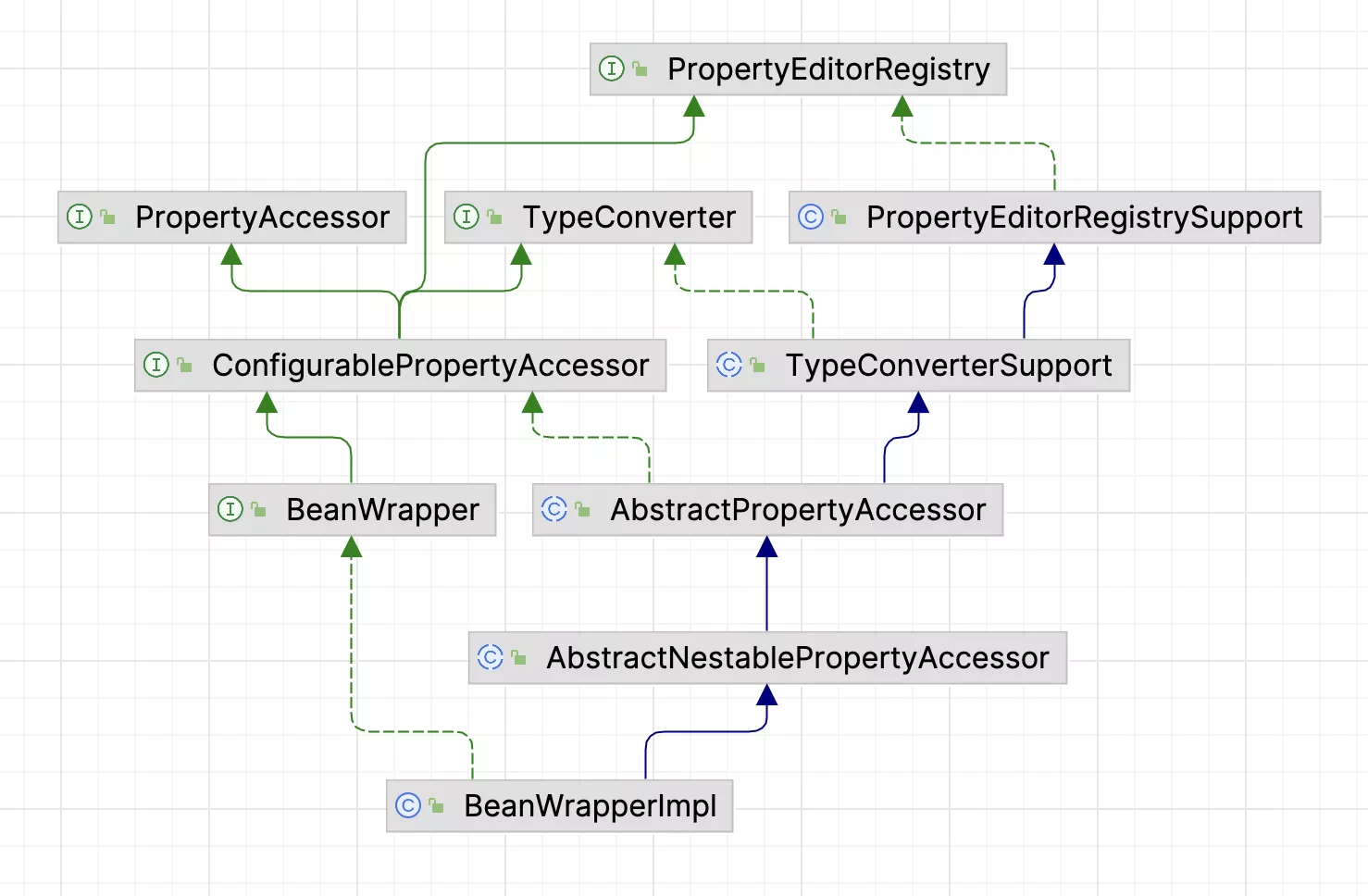Click the public lock icon on PropertyEditorRegistrySupport
The height and width of the screenshot is (896, 1368).
[x=839, y=217]
